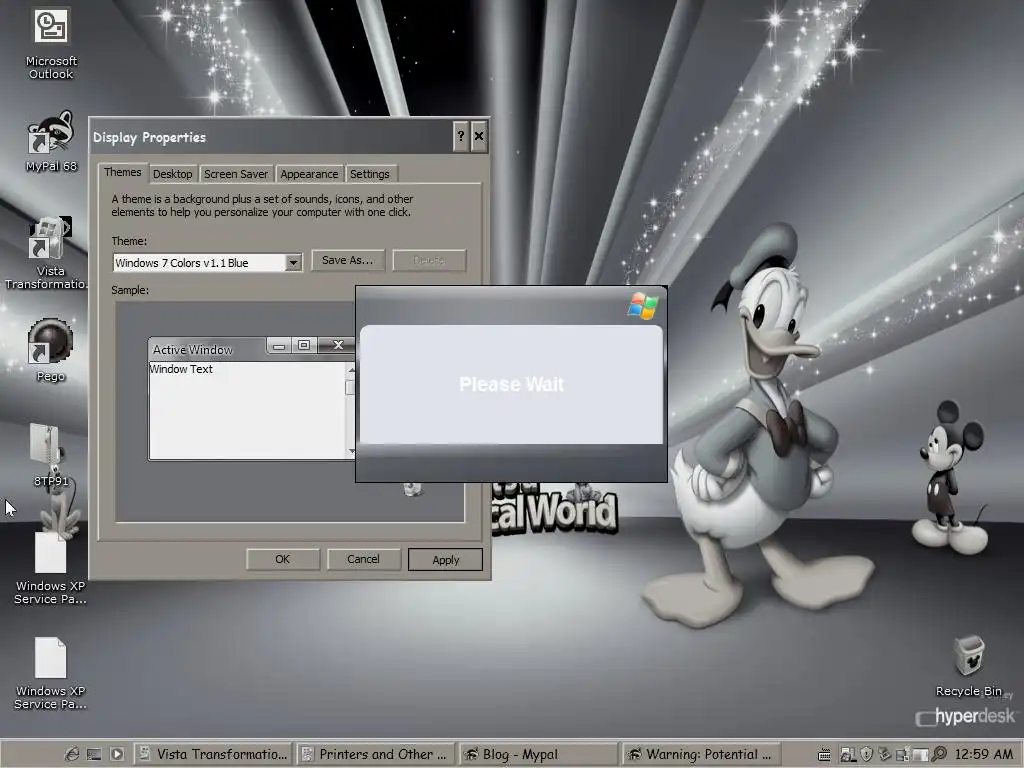Click the Please Wait message text
This screenshot has width=1024, height=768.
[511, 384]
